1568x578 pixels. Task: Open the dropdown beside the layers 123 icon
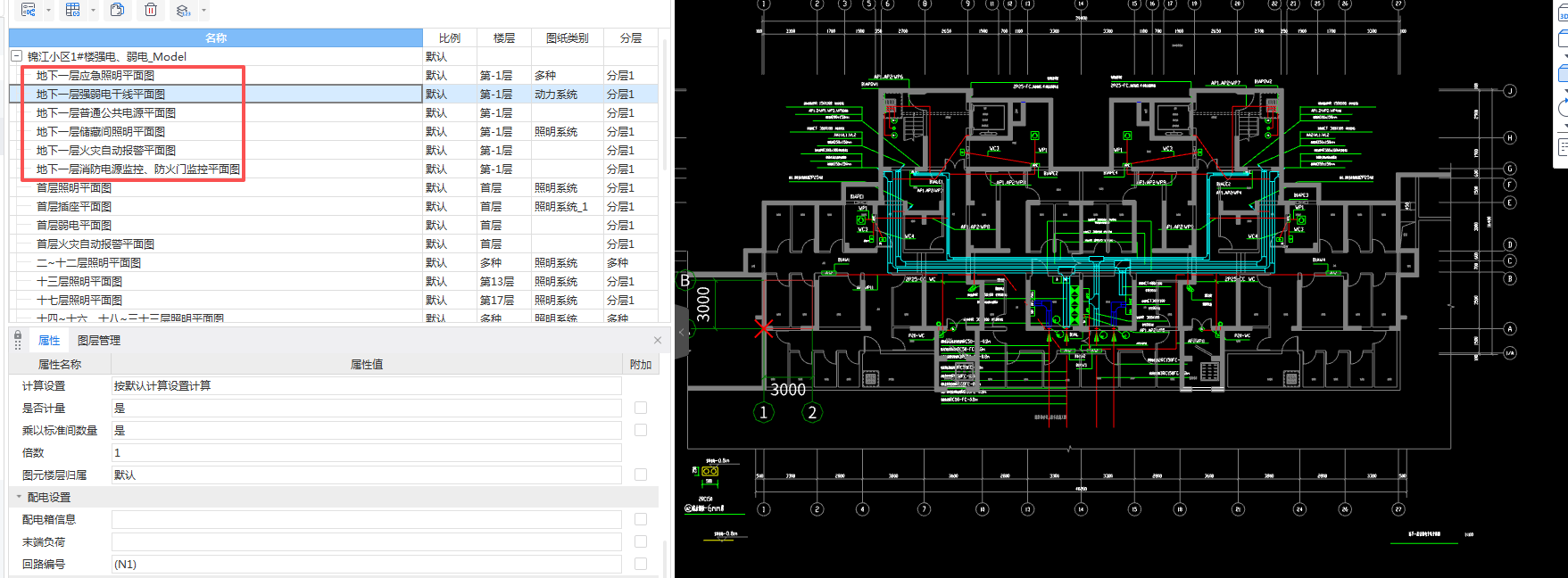click(203, 11)
